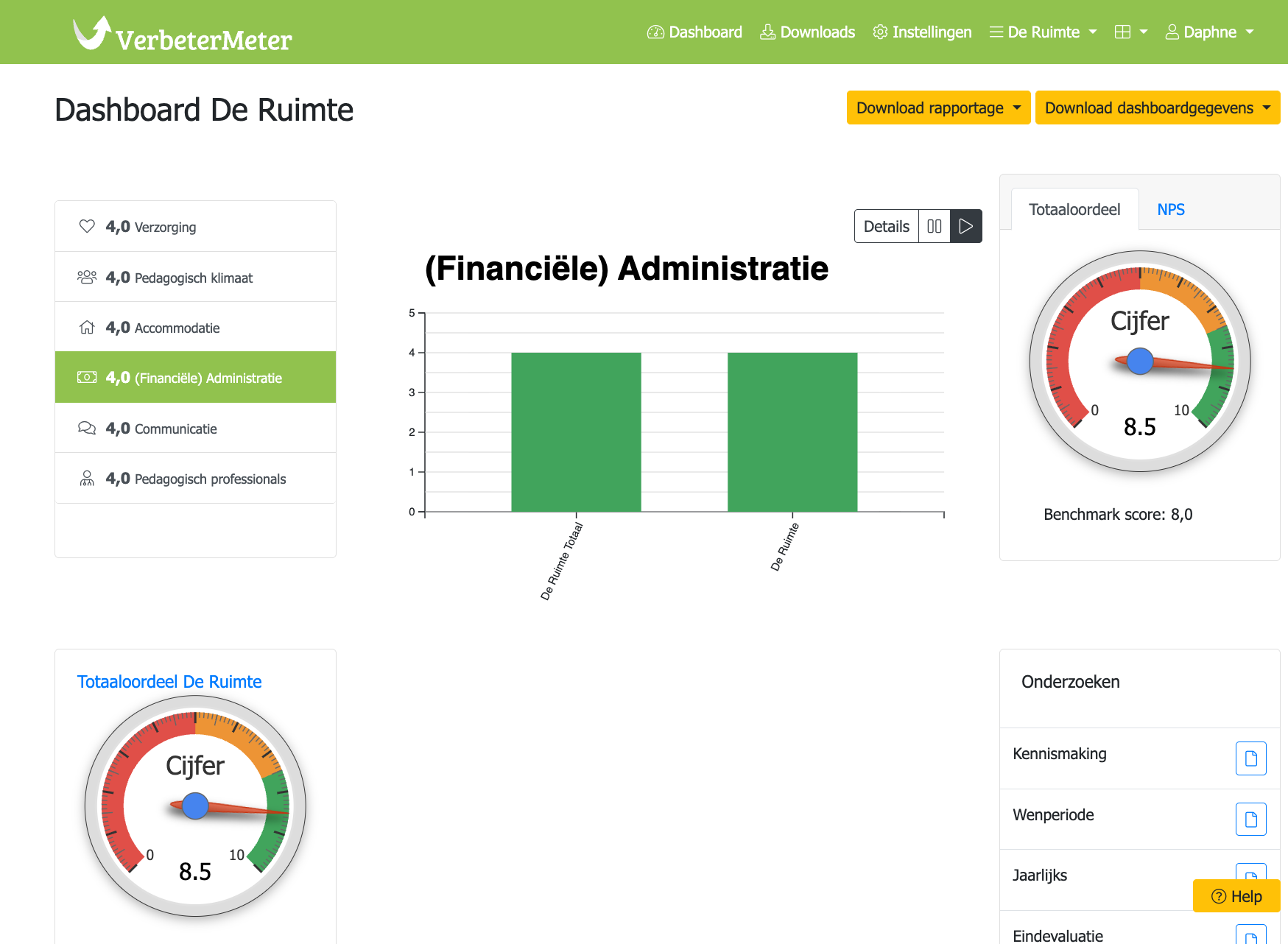Click the De Ruimte bar in chart
Image resolution: width=1288 pixels, height=944 pixels.
tap(792, 432)
